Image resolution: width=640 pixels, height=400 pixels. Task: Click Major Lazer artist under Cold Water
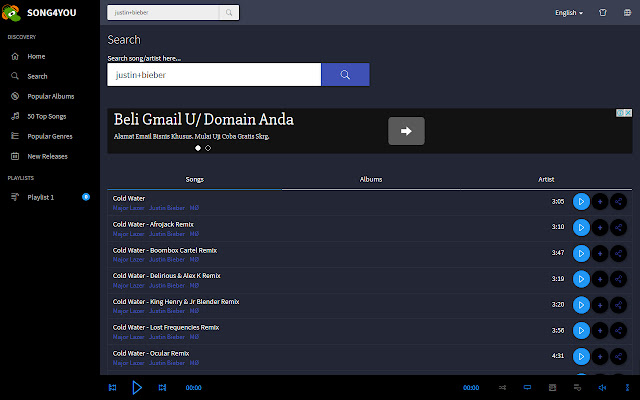[129, 208]
